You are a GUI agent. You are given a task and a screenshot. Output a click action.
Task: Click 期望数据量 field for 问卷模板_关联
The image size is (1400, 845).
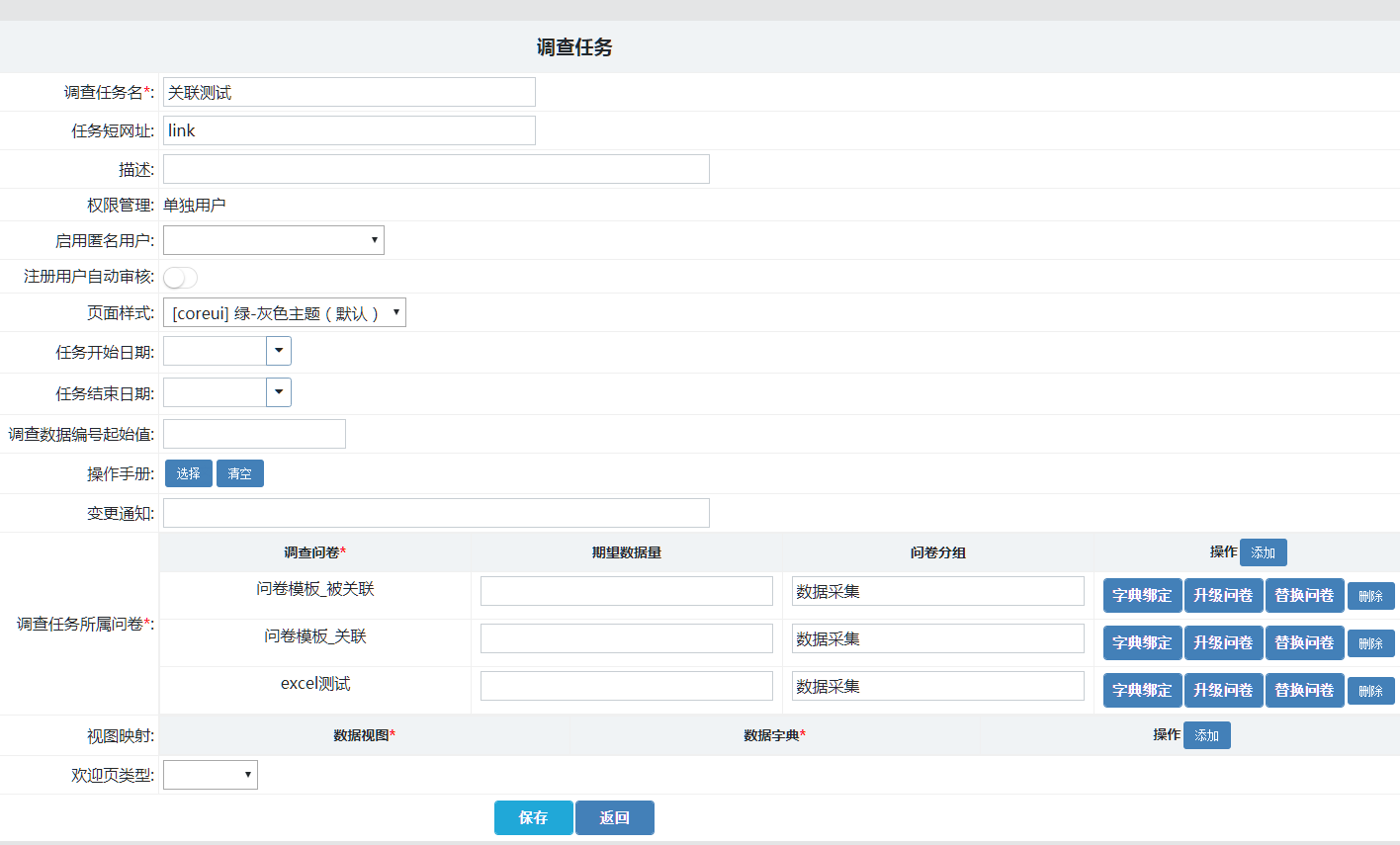pos(626,638)
